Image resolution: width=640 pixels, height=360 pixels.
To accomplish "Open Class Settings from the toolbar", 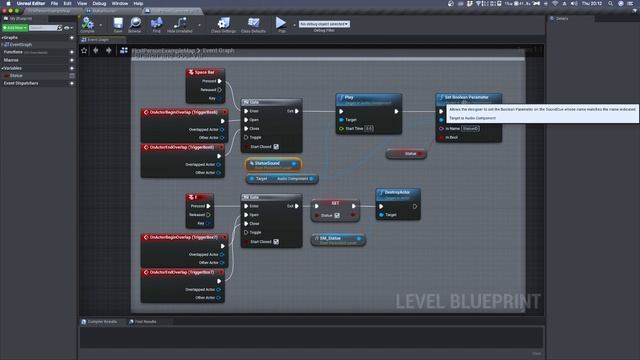I will point(223,24).
